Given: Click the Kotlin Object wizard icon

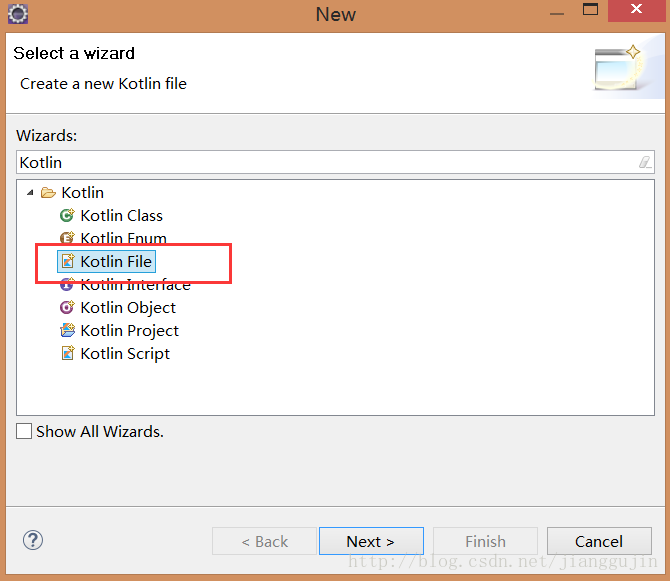Looking at the screenshot, I should pos(67,307).
